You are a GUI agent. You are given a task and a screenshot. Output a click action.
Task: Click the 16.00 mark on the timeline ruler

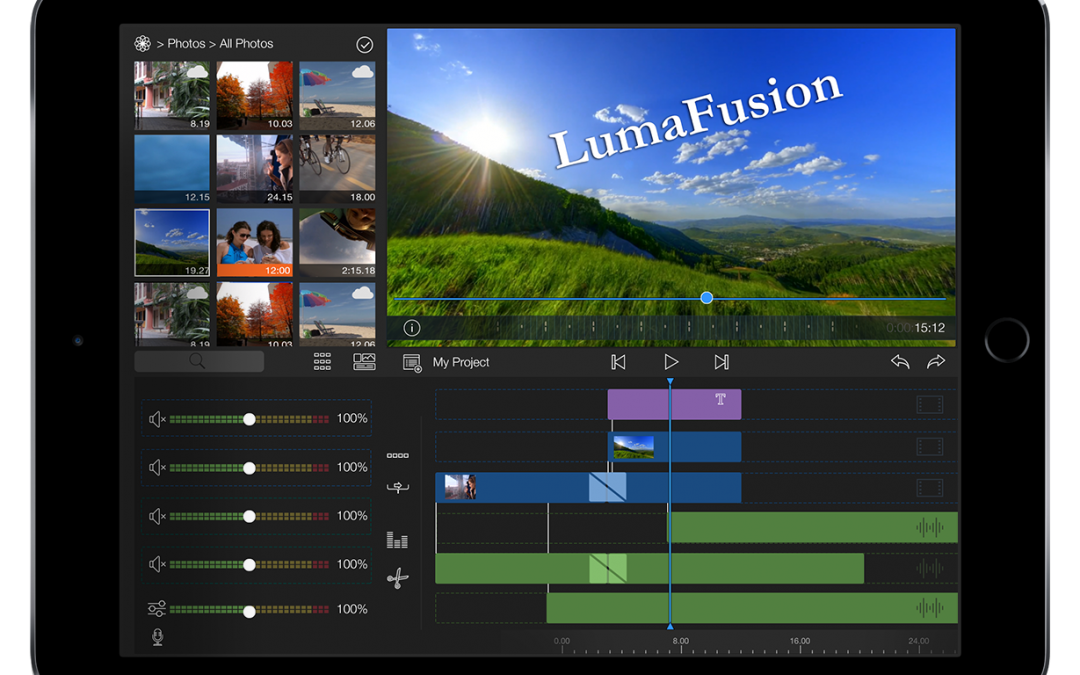pos(800,641)
